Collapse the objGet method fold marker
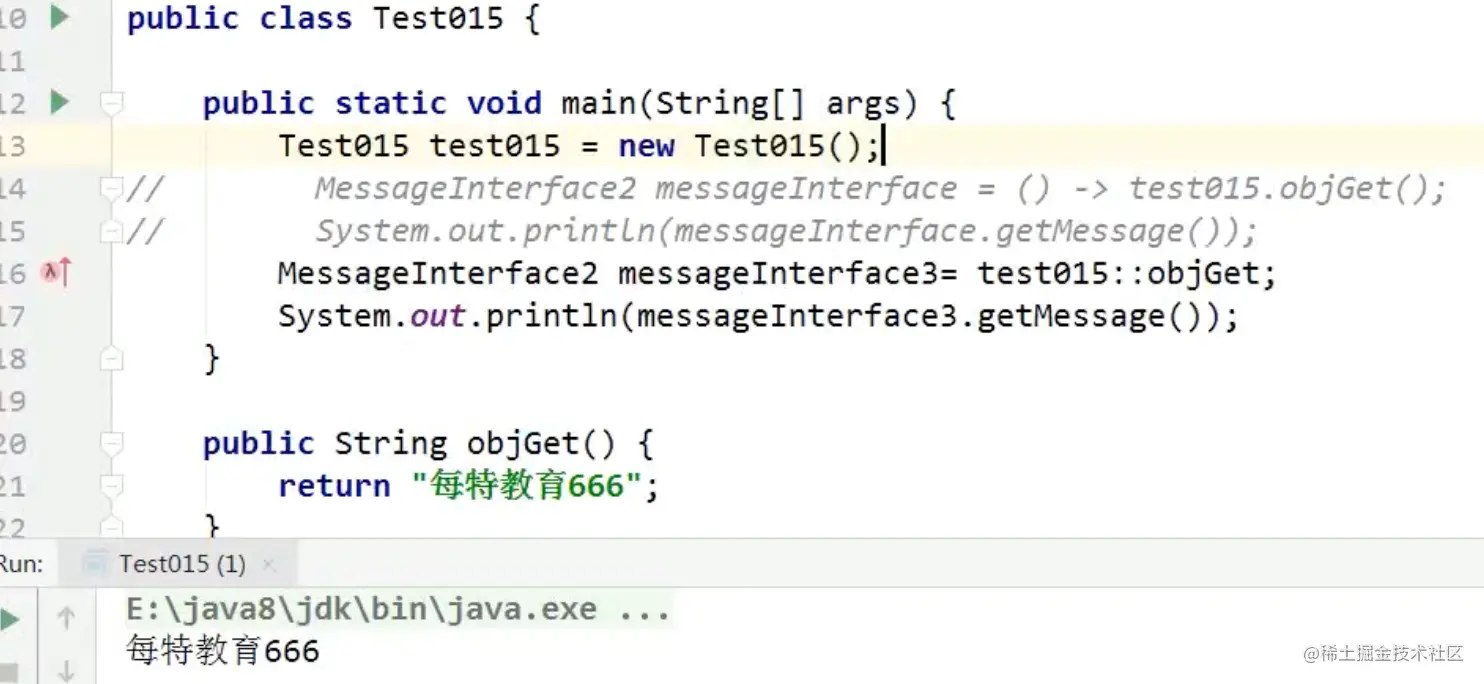Screen dimensions: 1484x684 click(x=112, y=443)
